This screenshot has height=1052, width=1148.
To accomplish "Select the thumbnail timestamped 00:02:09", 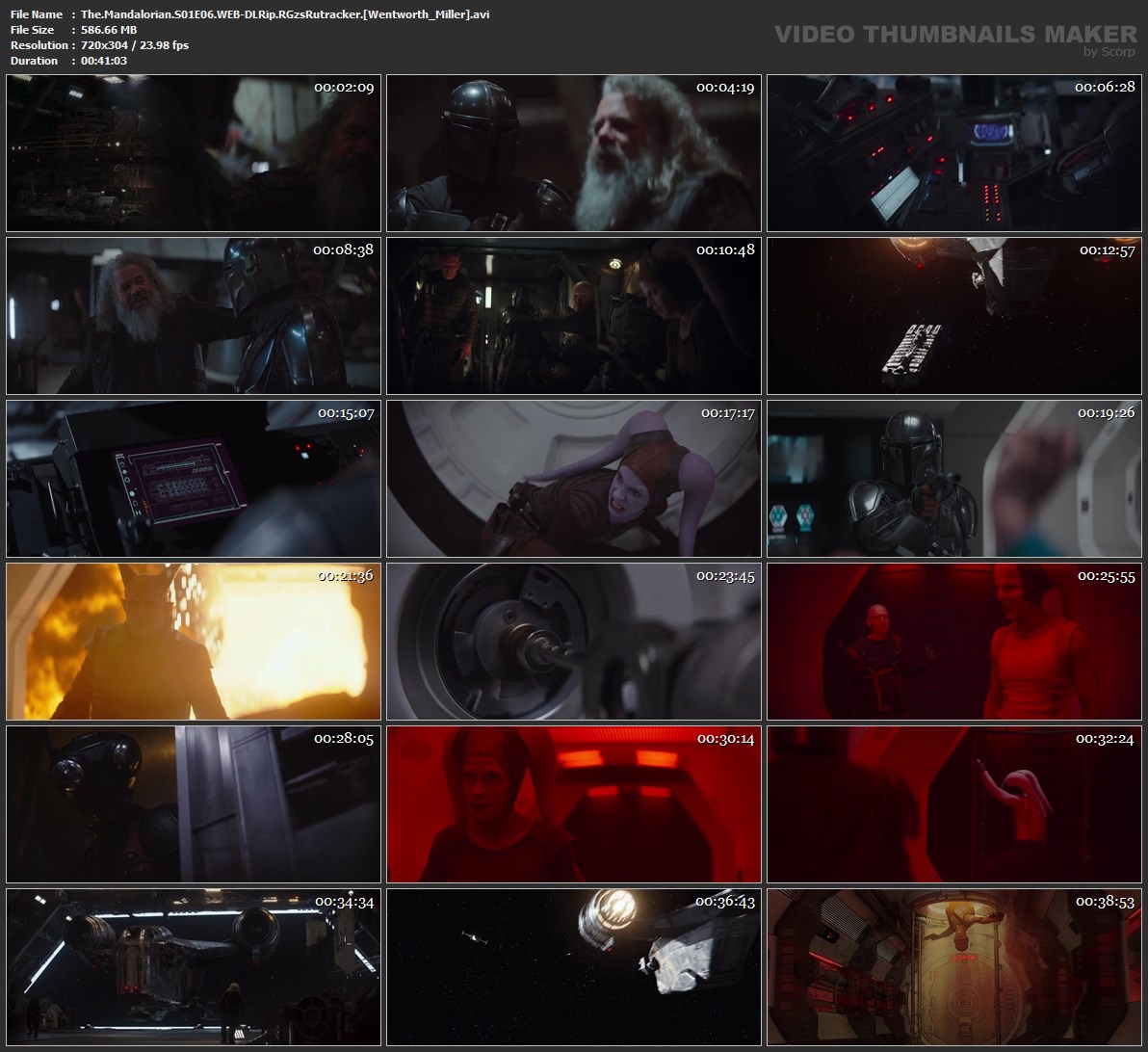I will coord(194,152).
